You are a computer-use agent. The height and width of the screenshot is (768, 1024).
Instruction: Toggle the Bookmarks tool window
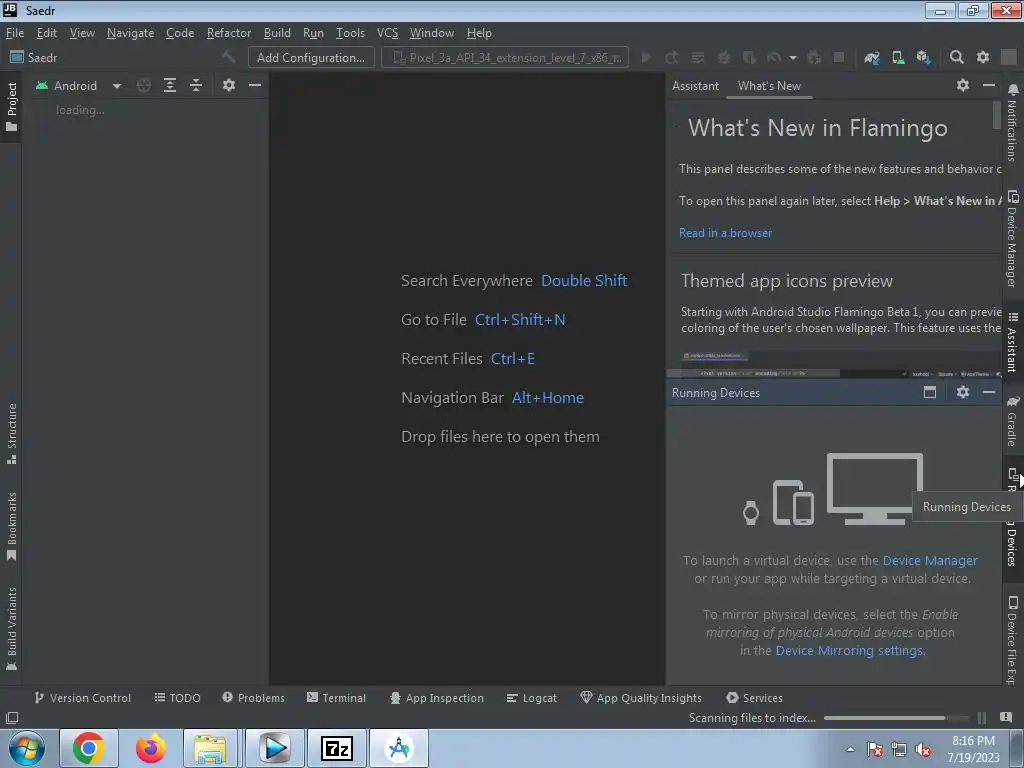(x=11, y=526)
